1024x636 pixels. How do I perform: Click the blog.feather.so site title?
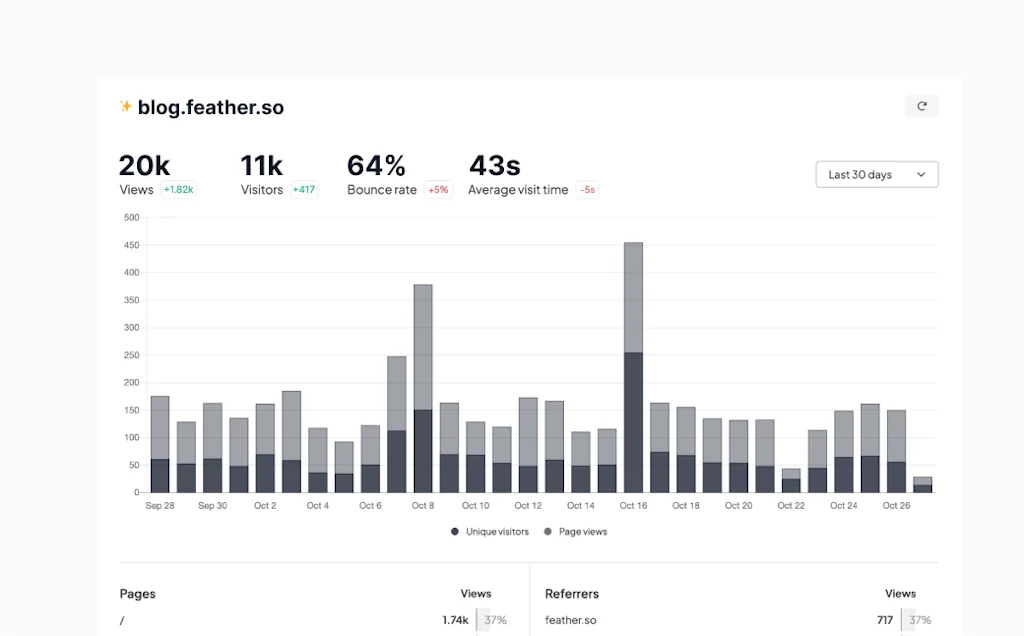tap(210, 107)
